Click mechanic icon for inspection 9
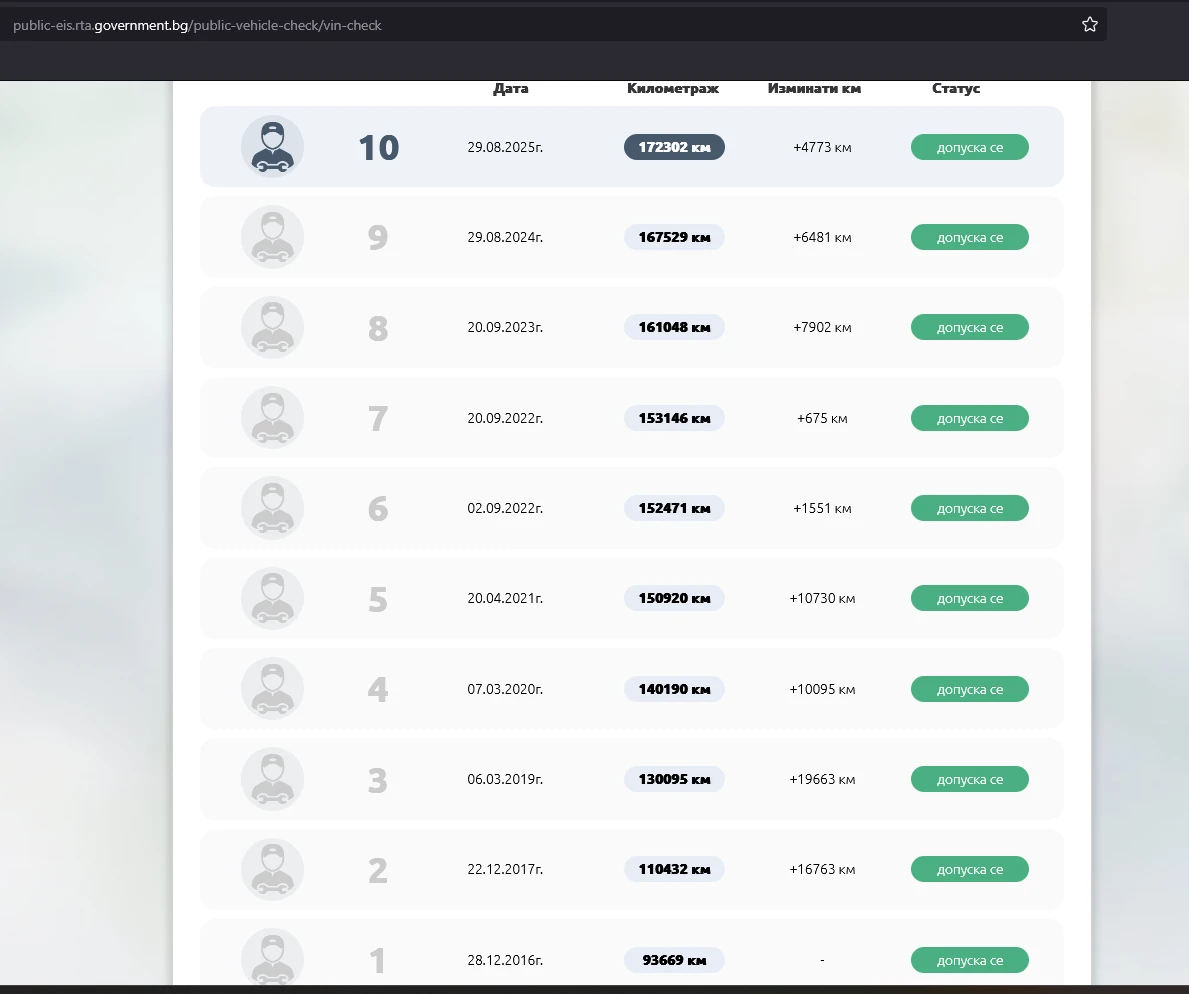 [272, 237]
